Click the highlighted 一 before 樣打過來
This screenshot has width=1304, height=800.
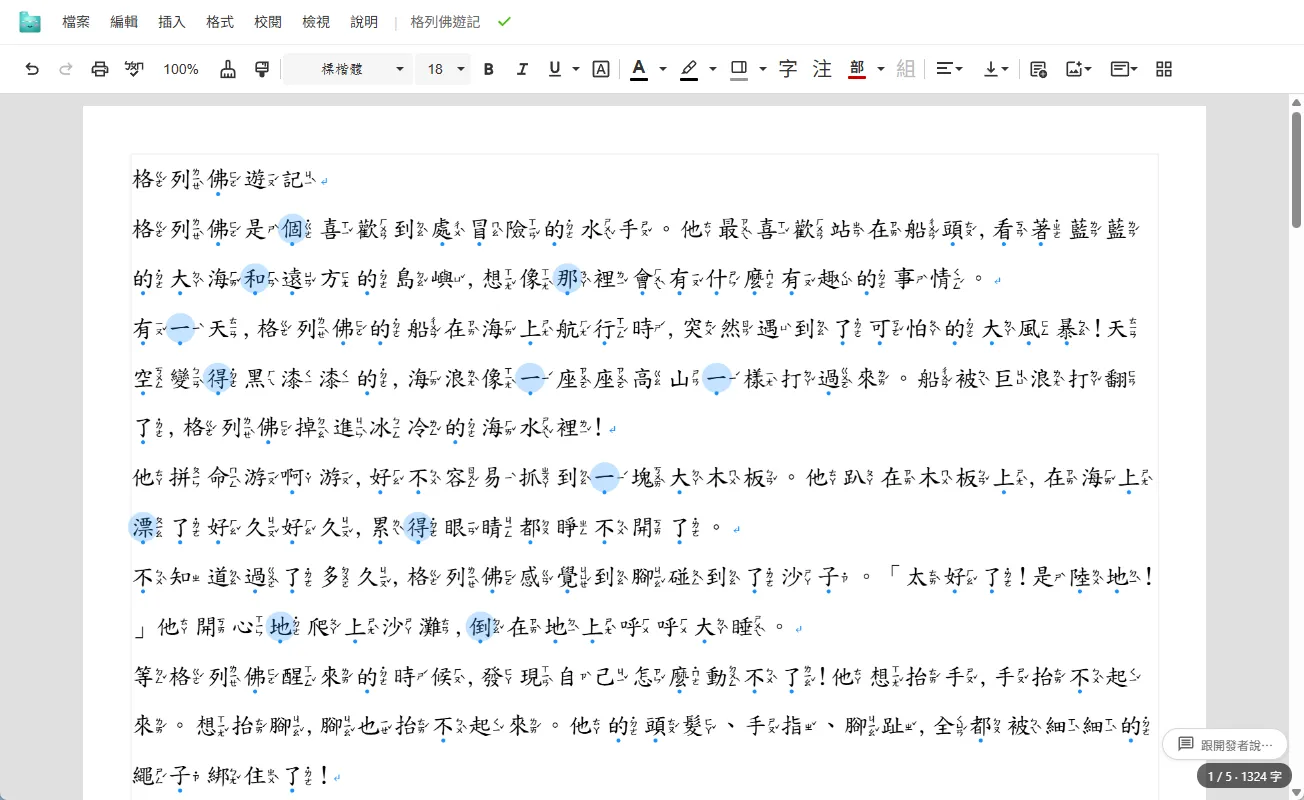coord(716,379)
